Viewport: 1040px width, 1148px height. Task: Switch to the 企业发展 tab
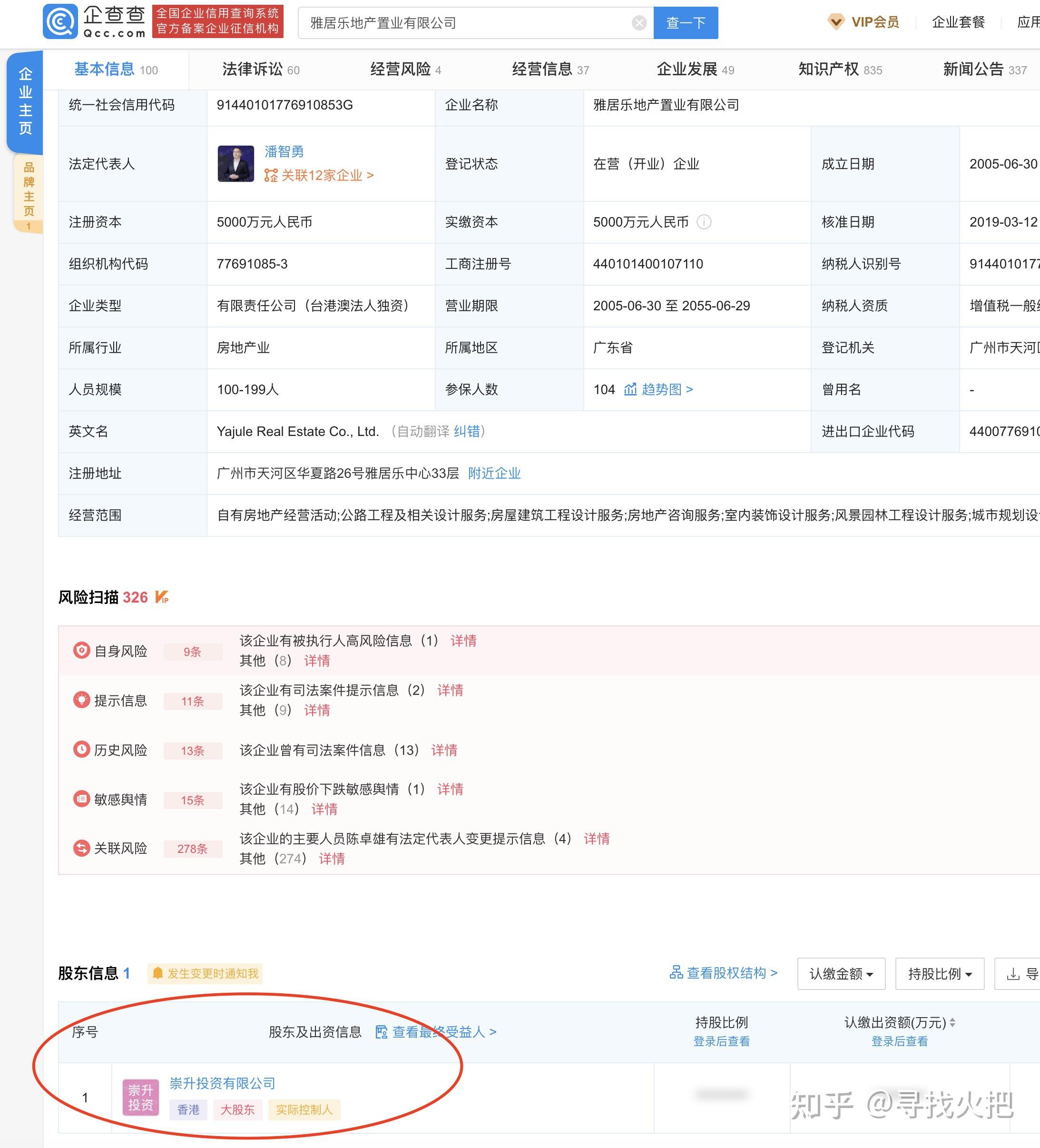tap(696, 69)
